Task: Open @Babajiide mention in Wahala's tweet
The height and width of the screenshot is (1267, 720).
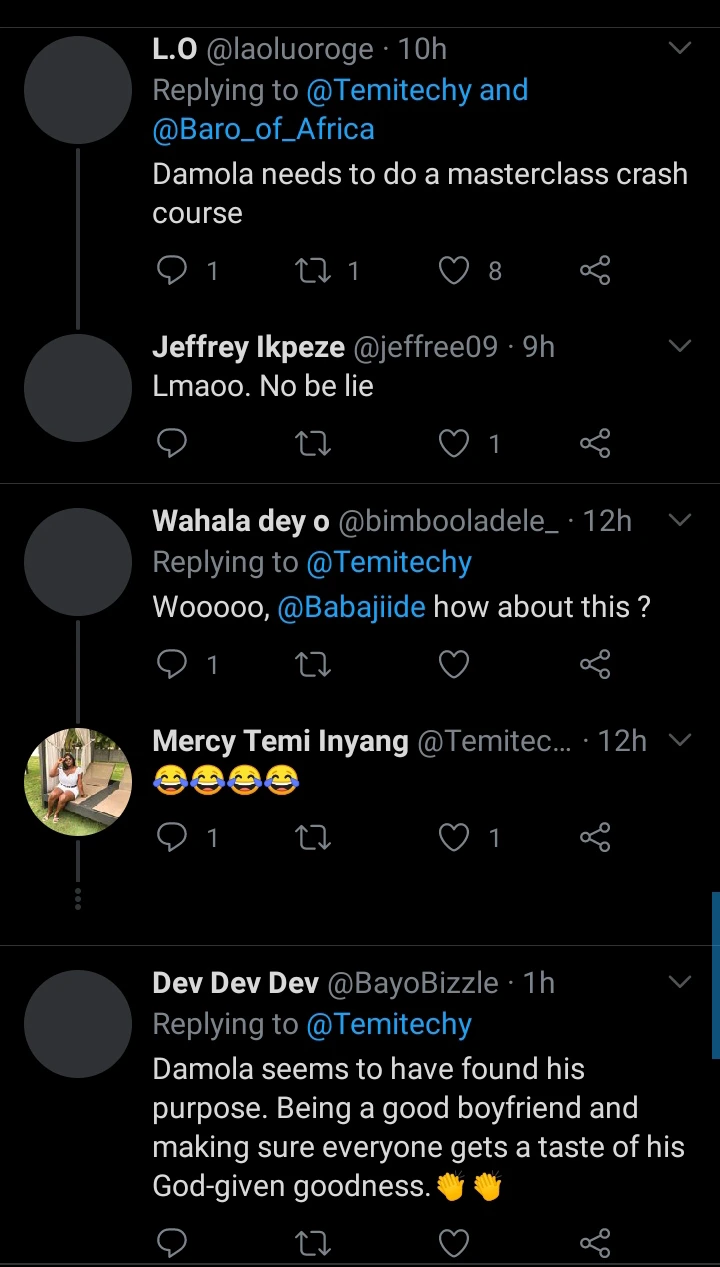Action: pos(351,607)
